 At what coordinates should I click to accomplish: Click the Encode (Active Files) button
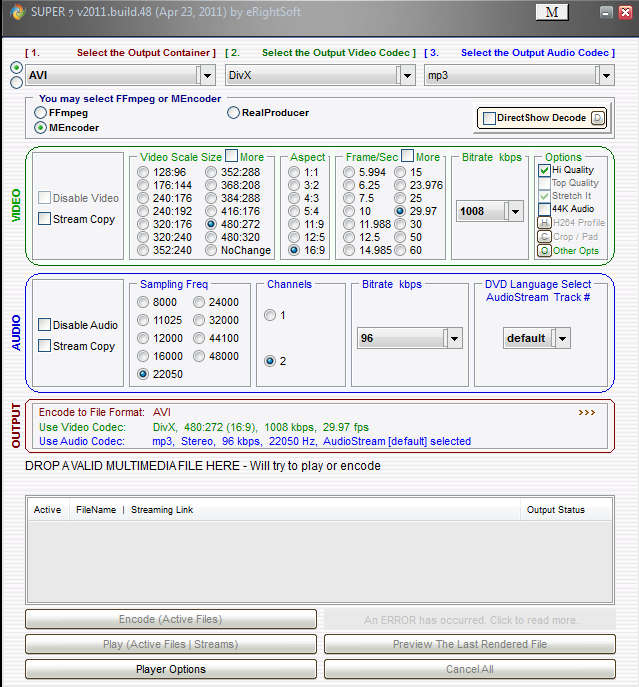click(x=171, y=619)
